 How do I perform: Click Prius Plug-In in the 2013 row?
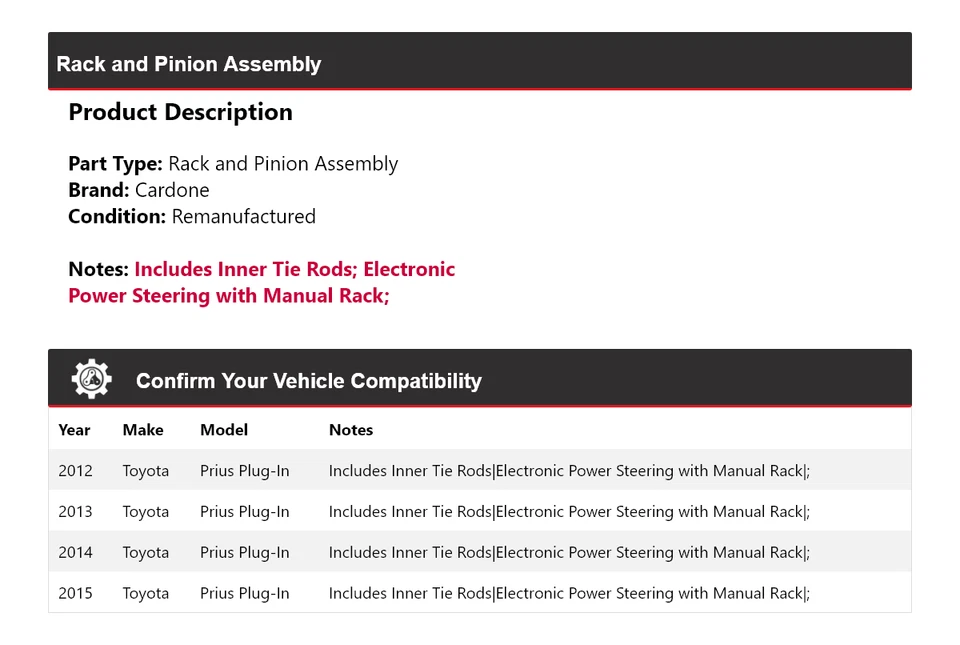click(x=245, y=512)
